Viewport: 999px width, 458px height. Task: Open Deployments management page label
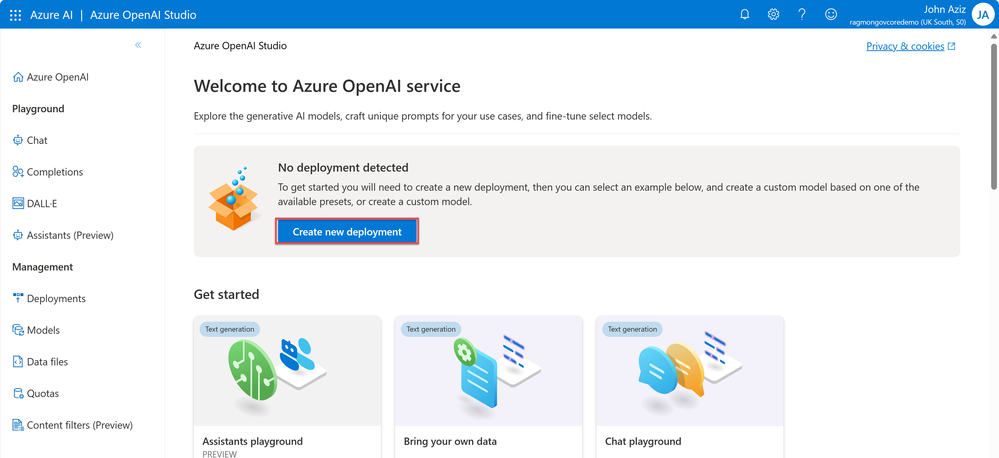[x=56, y=298]
